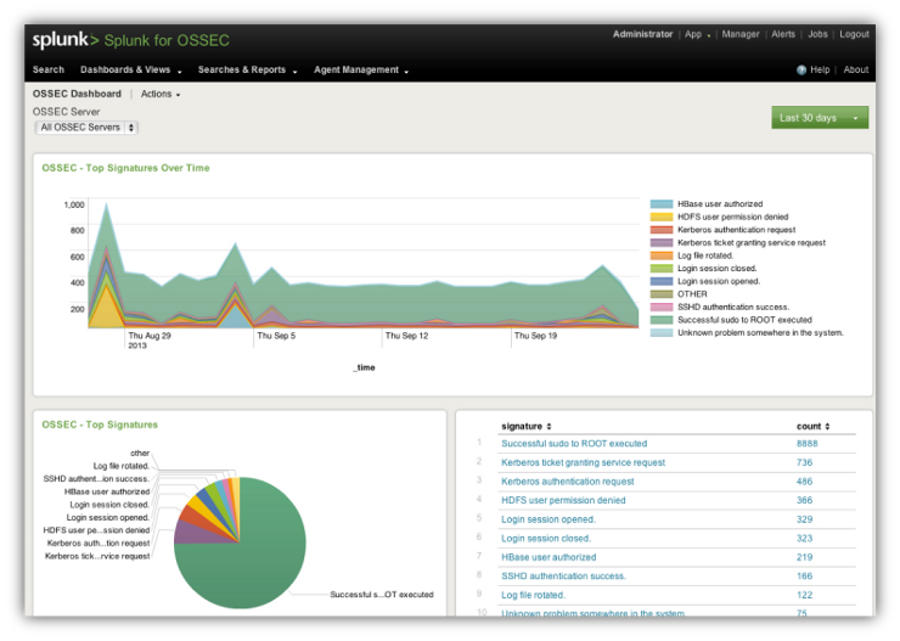Open the Alerts page

click(783, 34)
